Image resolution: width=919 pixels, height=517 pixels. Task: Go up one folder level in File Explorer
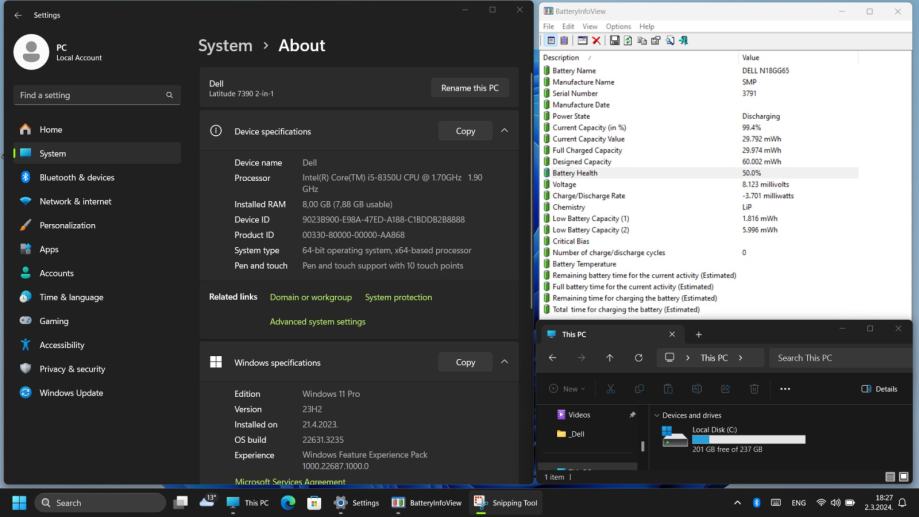pos(610,358)
